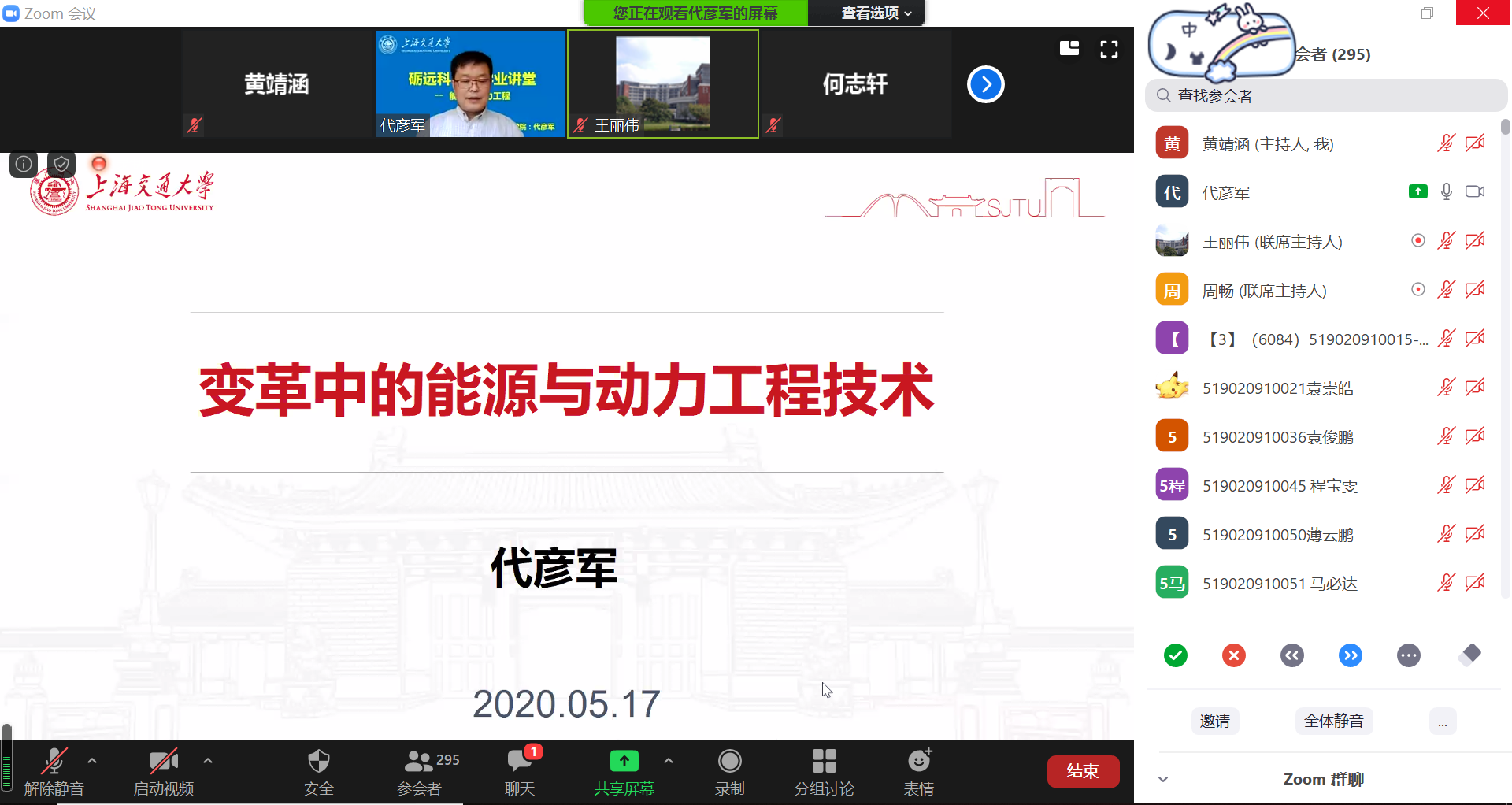Enter full screen view mode
Image resolution: width=1512 pixels, height=805 pixels.
coord(1109,50)
